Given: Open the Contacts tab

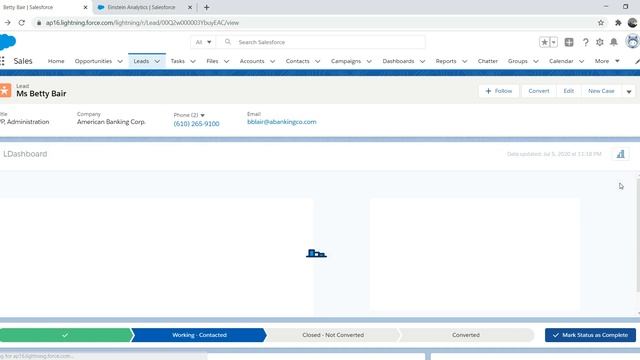Looking at the screenshot, I should (298, 61).
